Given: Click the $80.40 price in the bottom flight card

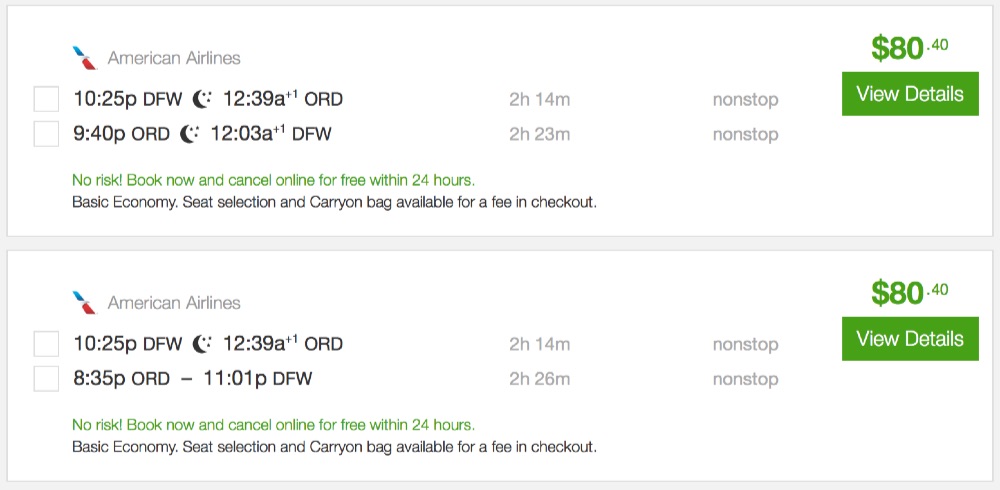Looking at the screenshot, I should click(909, 292).
